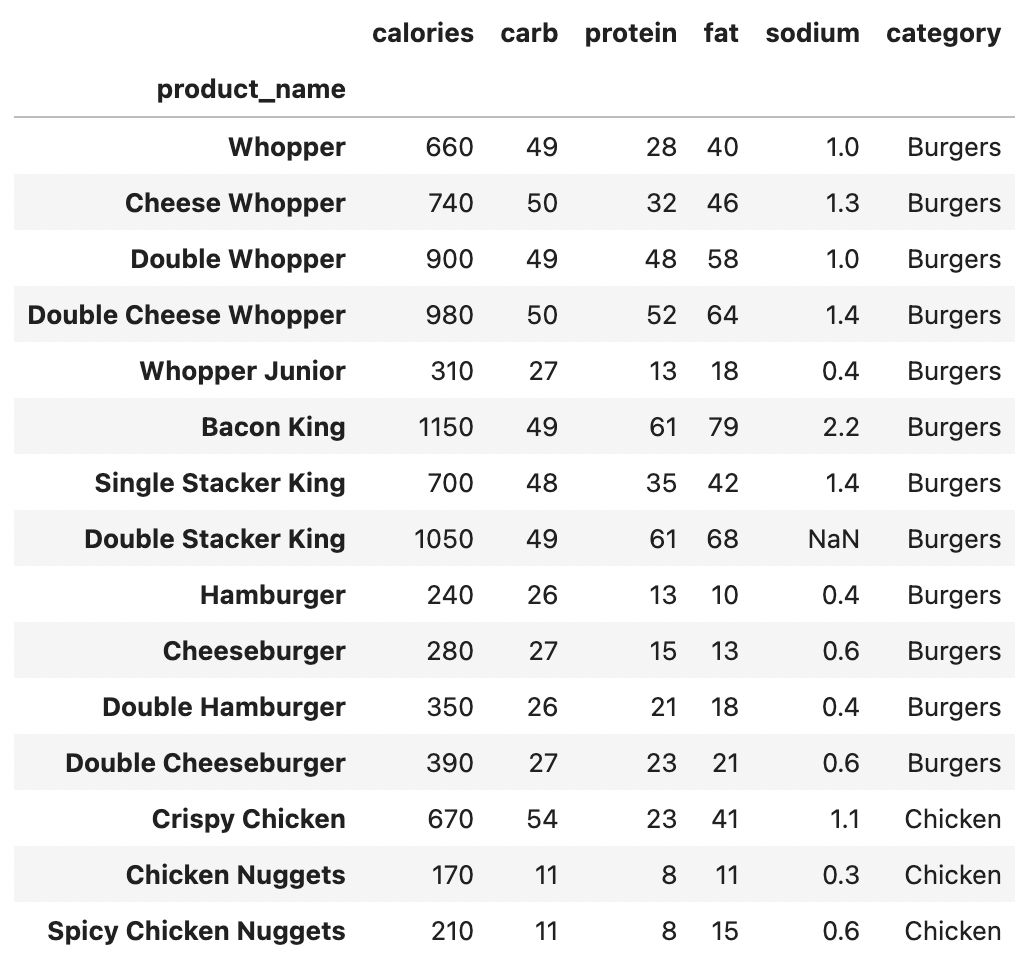Click the Bacon King row label

[273, 427]
